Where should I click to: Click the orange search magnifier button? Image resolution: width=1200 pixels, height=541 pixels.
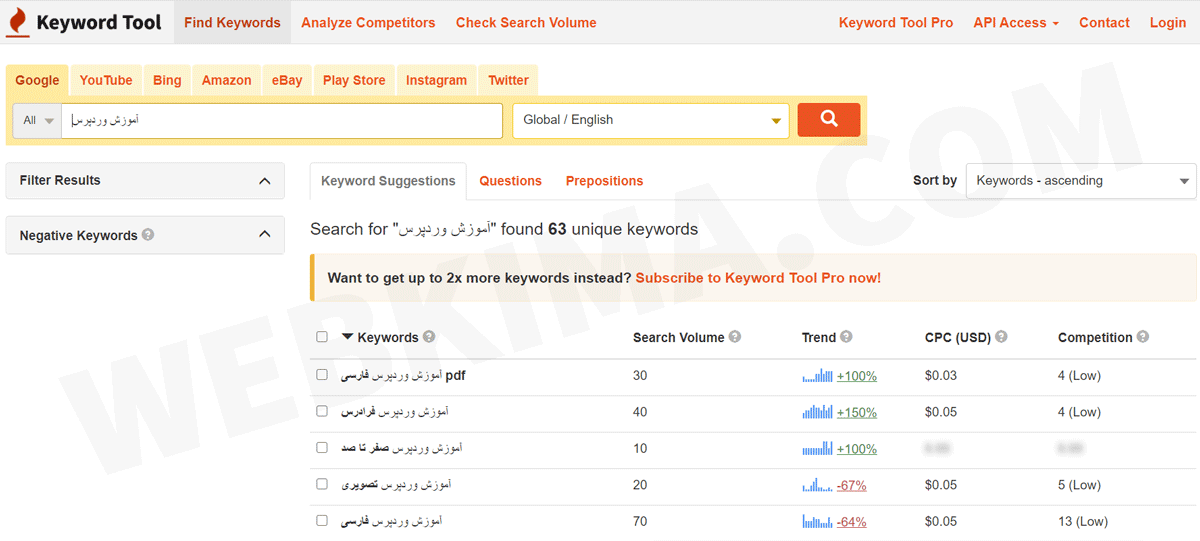pyautogui.click(x=828, y=120)
